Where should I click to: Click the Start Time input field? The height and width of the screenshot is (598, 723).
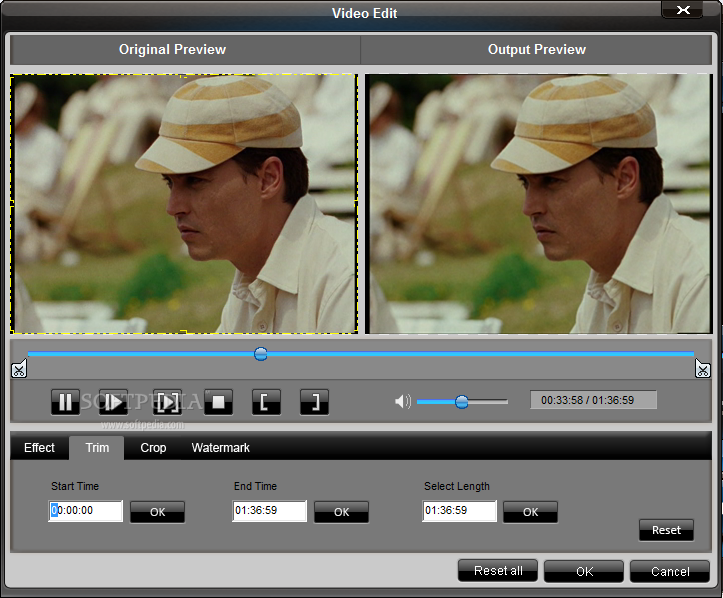[x=86, y=511]
